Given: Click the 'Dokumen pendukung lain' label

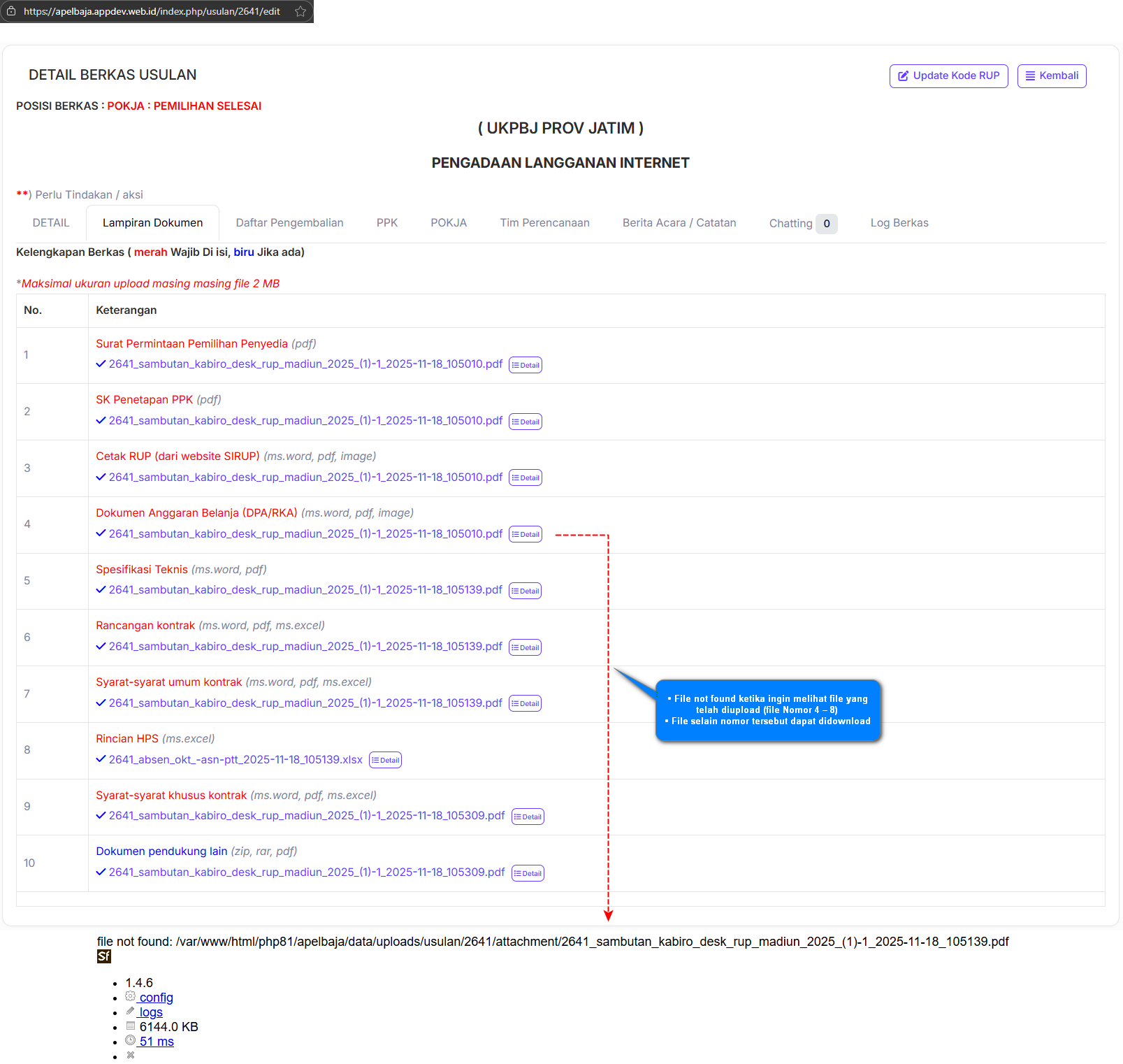Looking at the screenshot, I should pos(161,851).
